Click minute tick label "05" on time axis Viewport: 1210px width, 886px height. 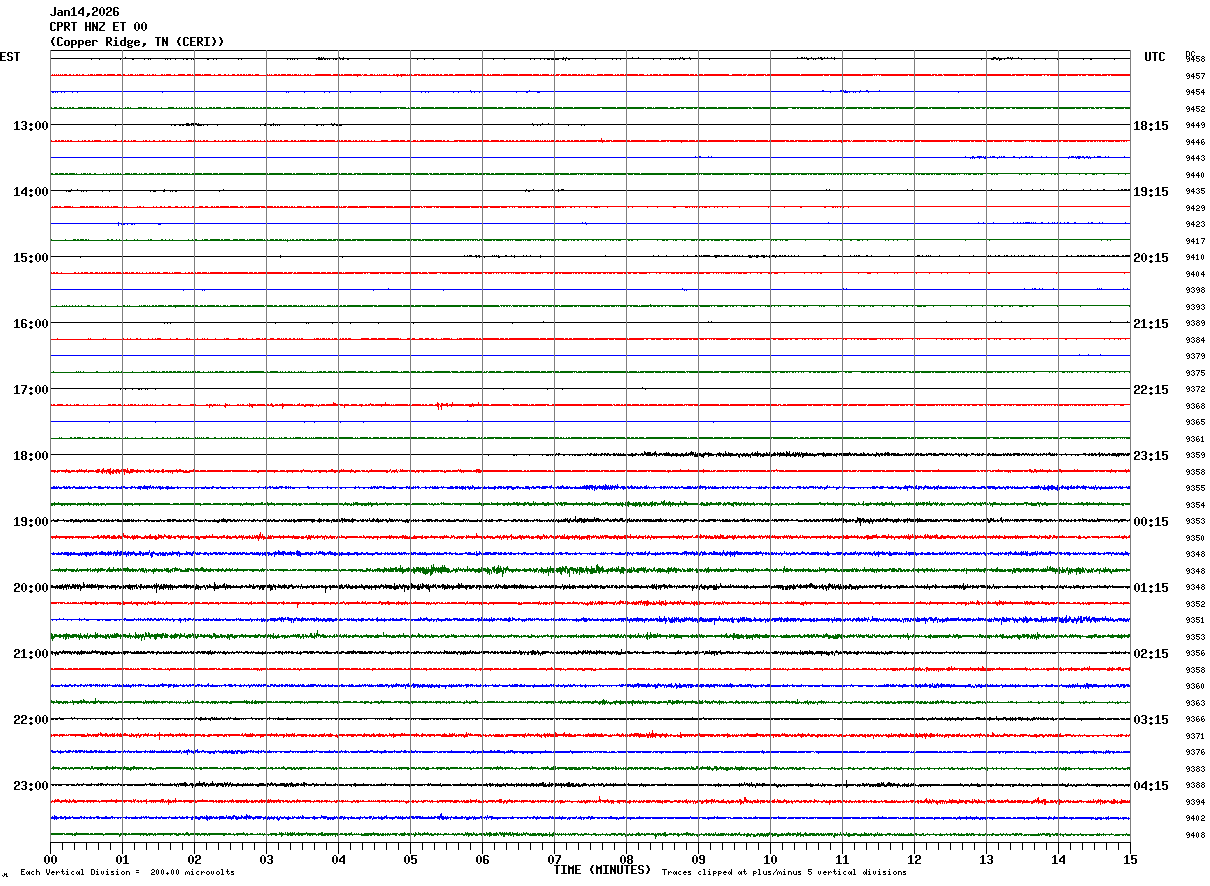[410, 860]
